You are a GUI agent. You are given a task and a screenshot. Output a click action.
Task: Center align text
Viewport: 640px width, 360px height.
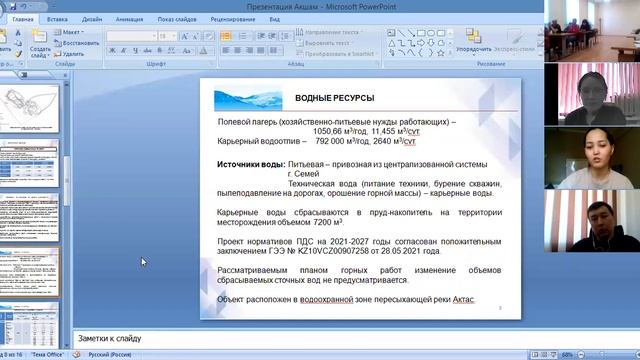tap(237, 51)
